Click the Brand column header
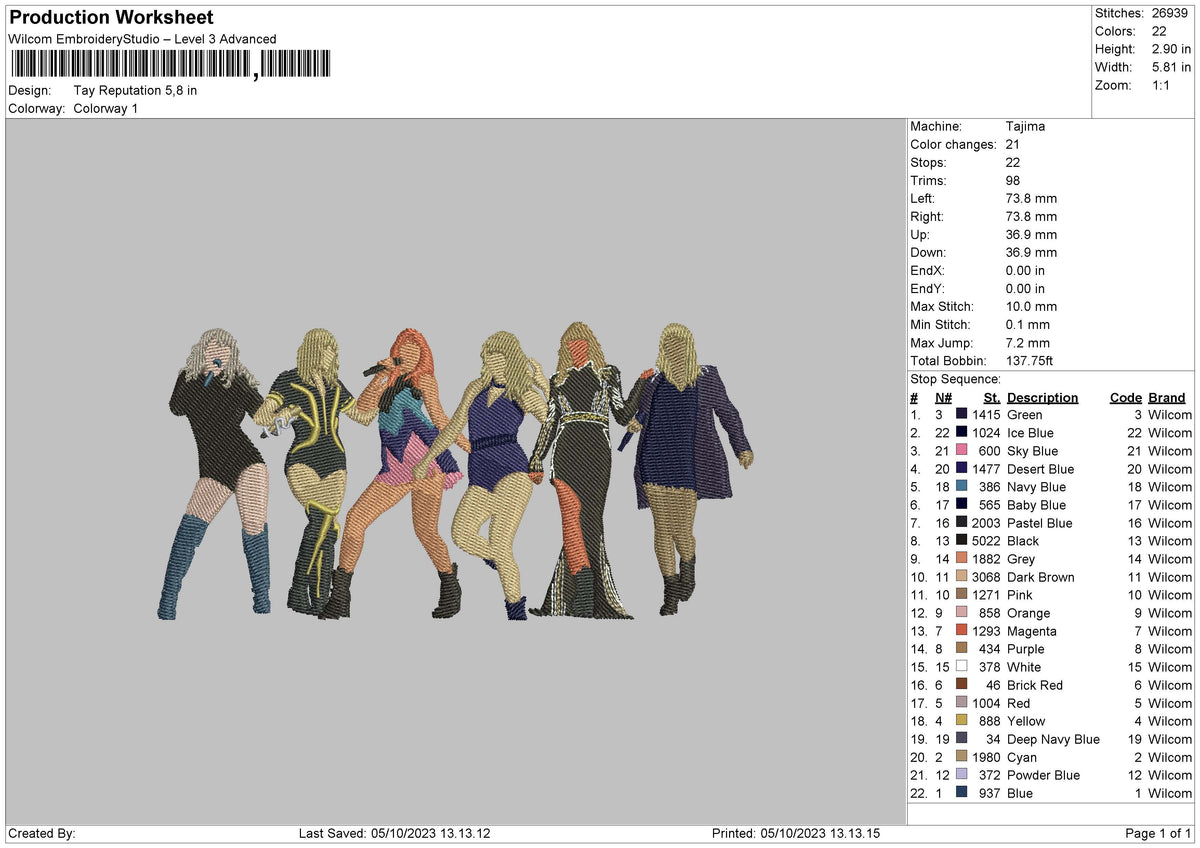Viewport: 1200px width, 848px height. (1166, 397)
